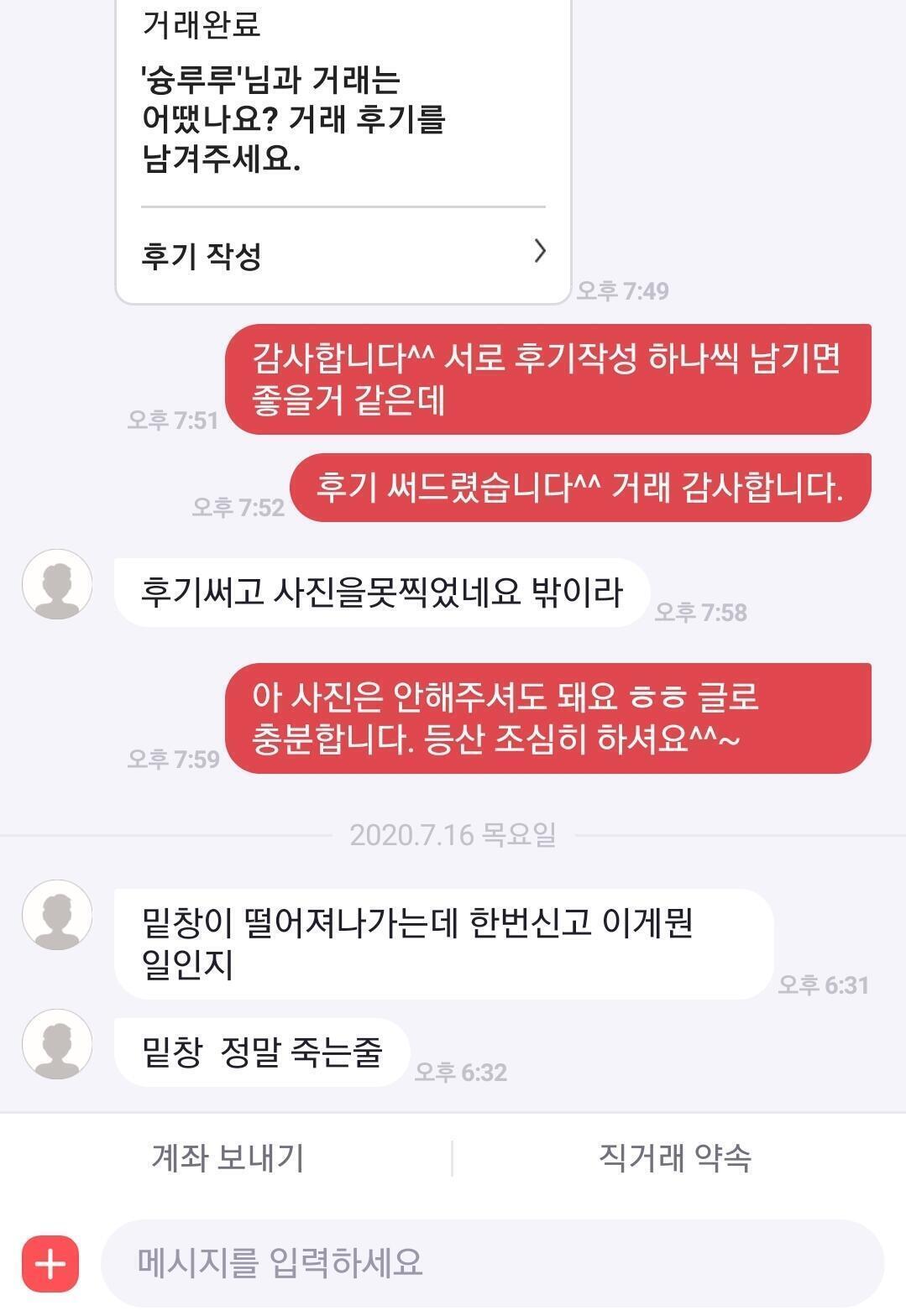Select 계좌 보내기 option
Screen dimensions: 906x1316
(228, 1158)
